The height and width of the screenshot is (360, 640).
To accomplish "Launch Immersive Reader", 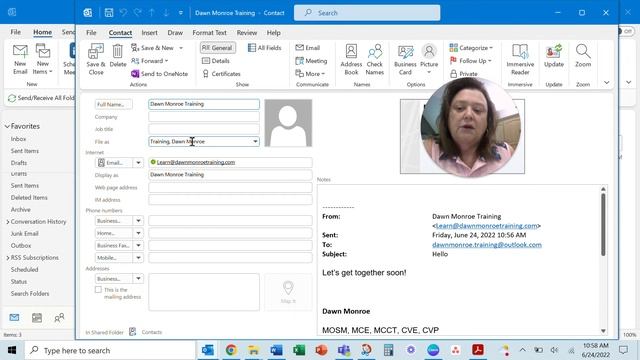I will 520,59.
